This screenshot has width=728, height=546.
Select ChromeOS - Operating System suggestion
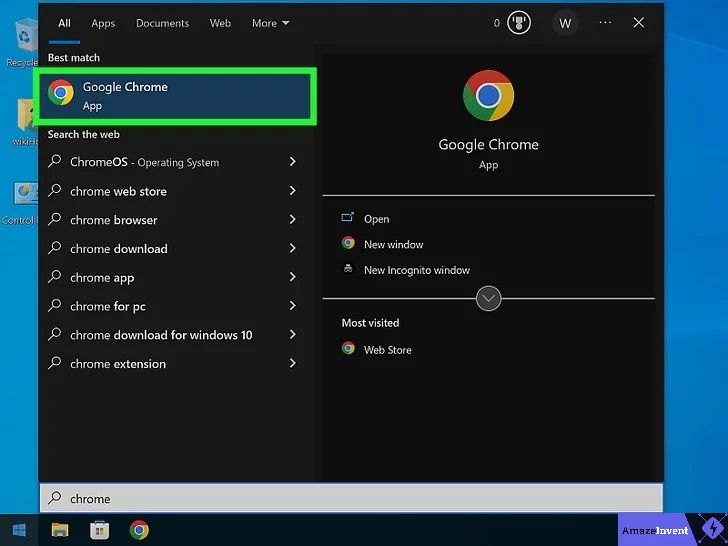pos(144,162)
